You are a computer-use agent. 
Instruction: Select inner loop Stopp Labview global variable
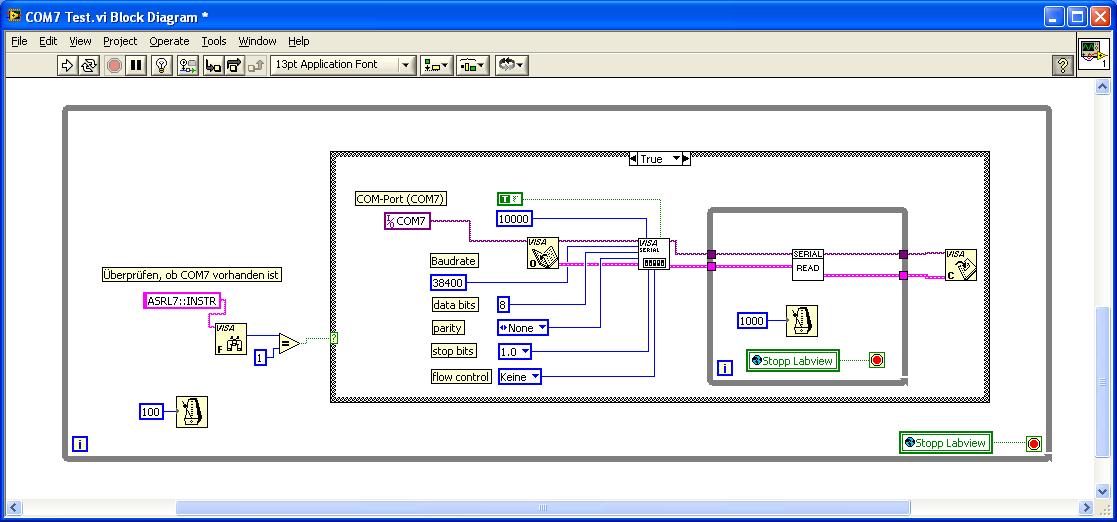[794, 360]
